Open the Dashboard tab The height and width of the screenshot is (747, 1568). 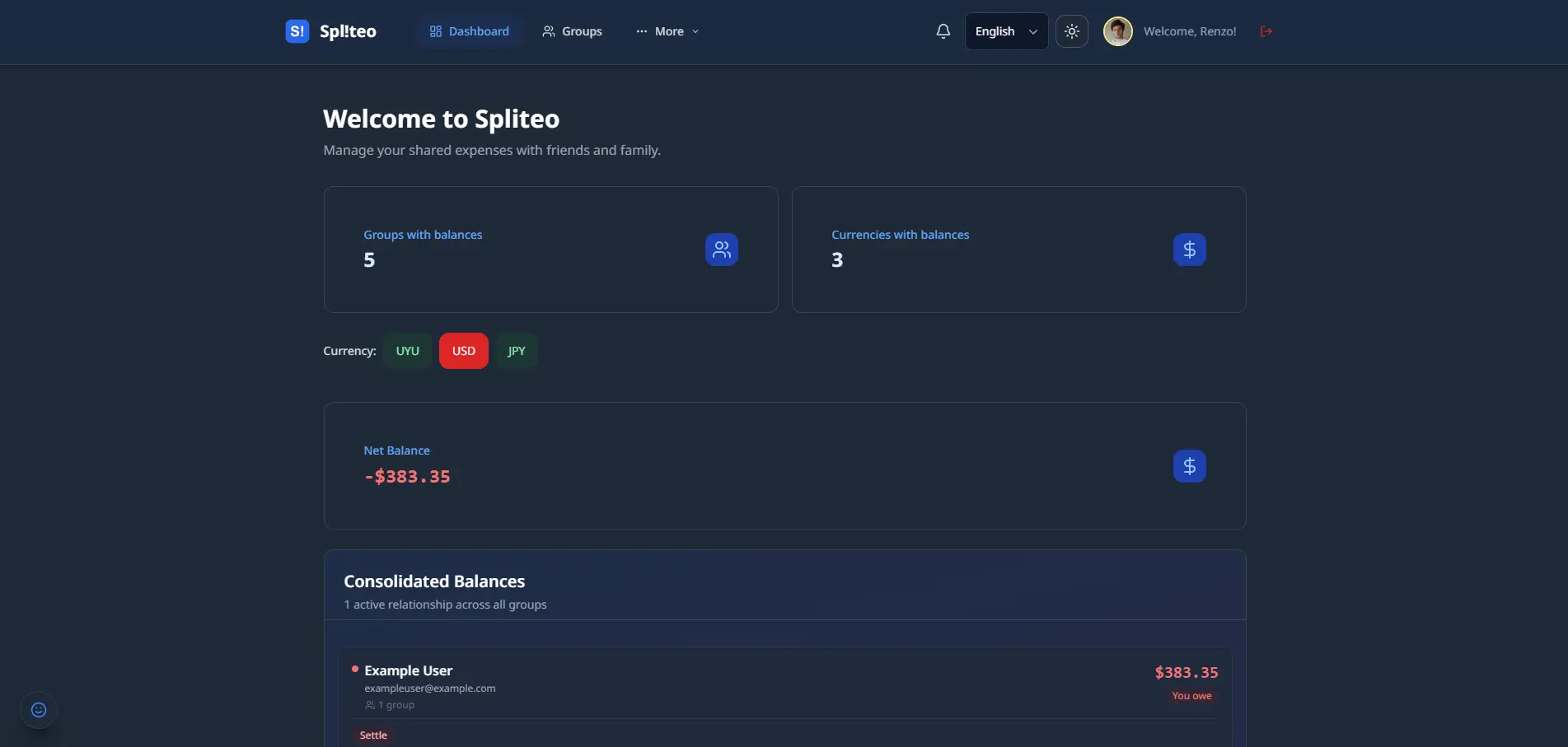click(470, 31)
